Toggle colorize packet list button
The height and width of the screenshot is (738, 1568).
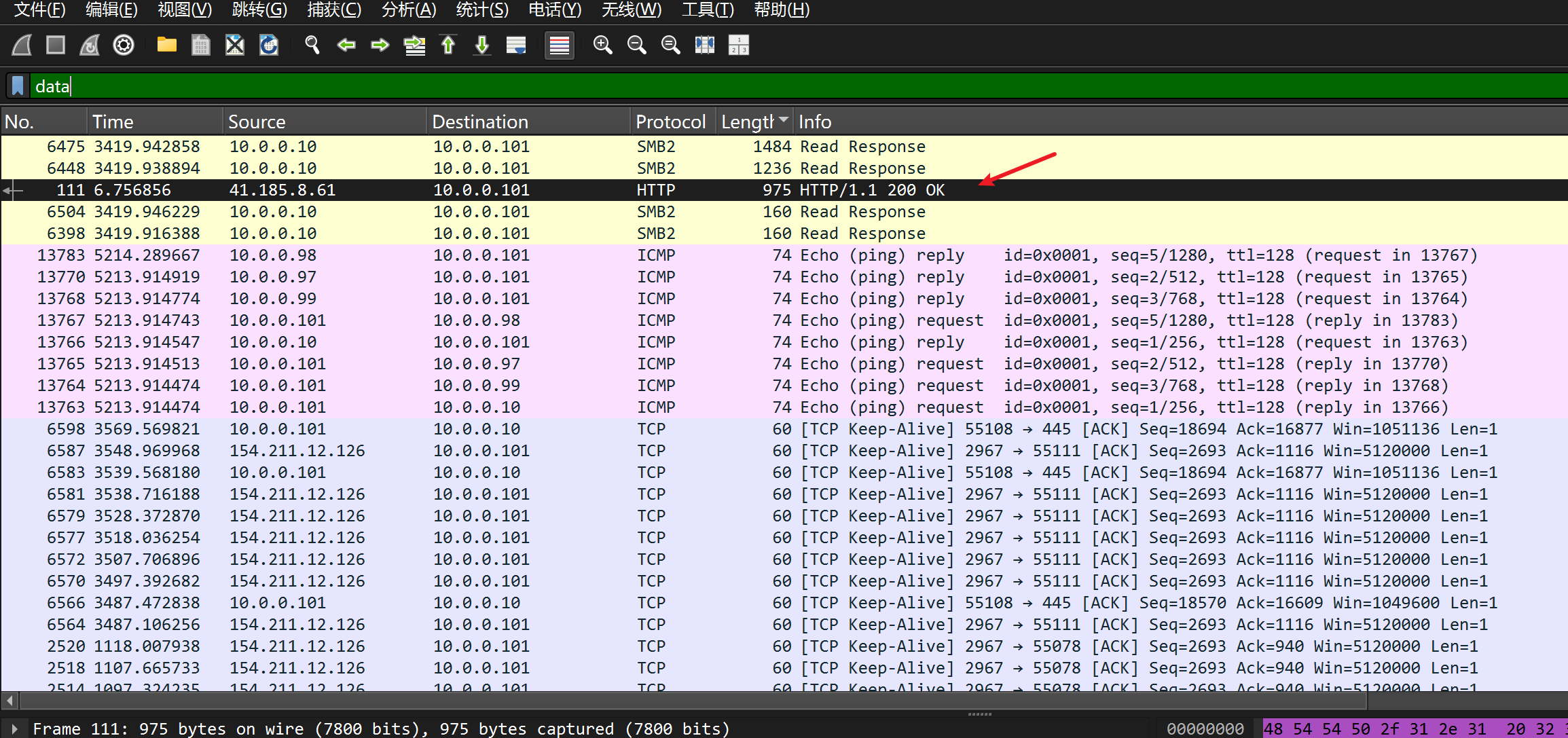[x=560, y=45]
